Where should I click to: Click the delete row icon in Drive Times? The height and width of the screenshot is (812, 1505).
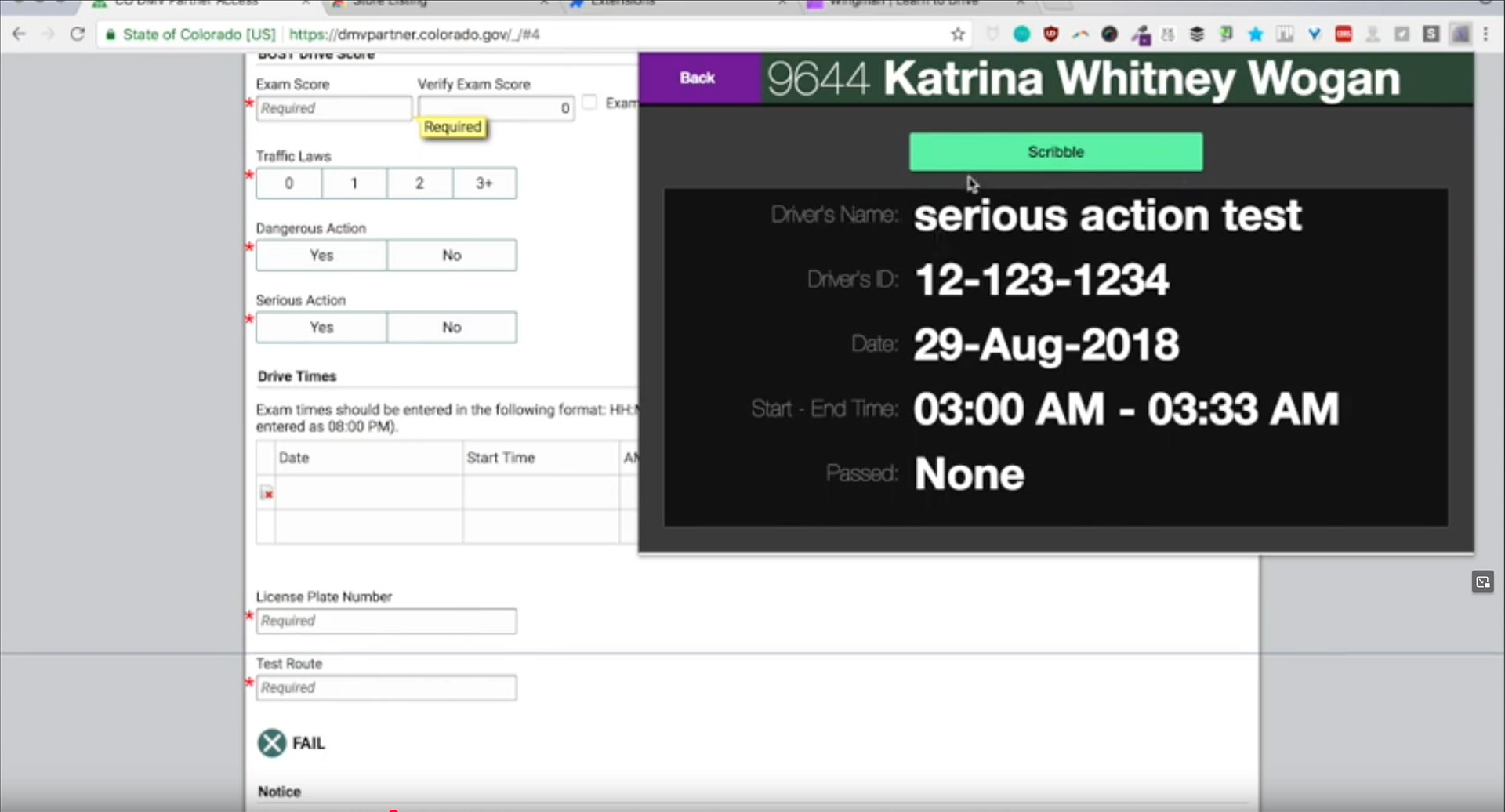pos(267,493)
